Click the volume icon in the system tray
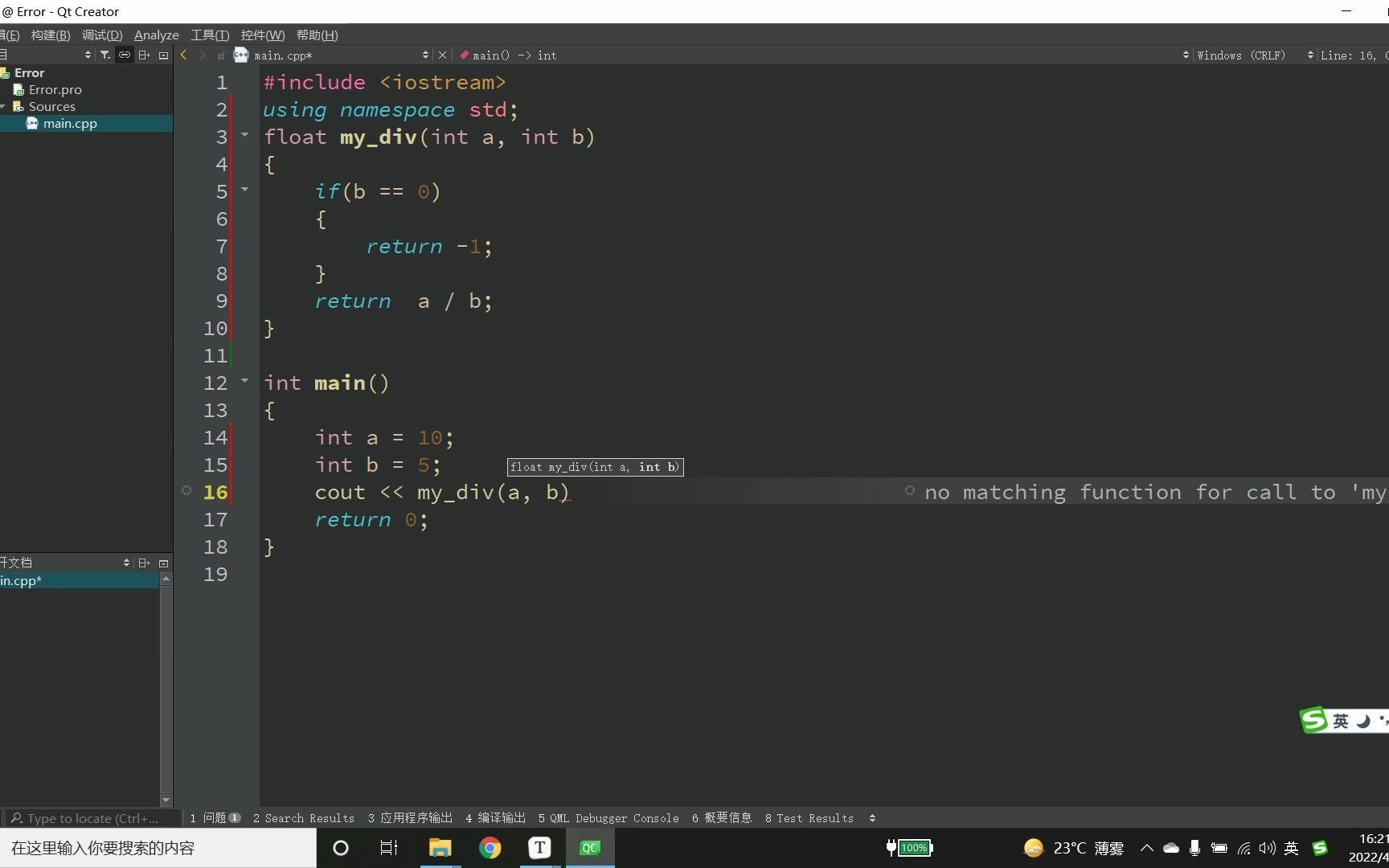The width and height of the screenshot is (1389, 868). (x=1268, y=848)
